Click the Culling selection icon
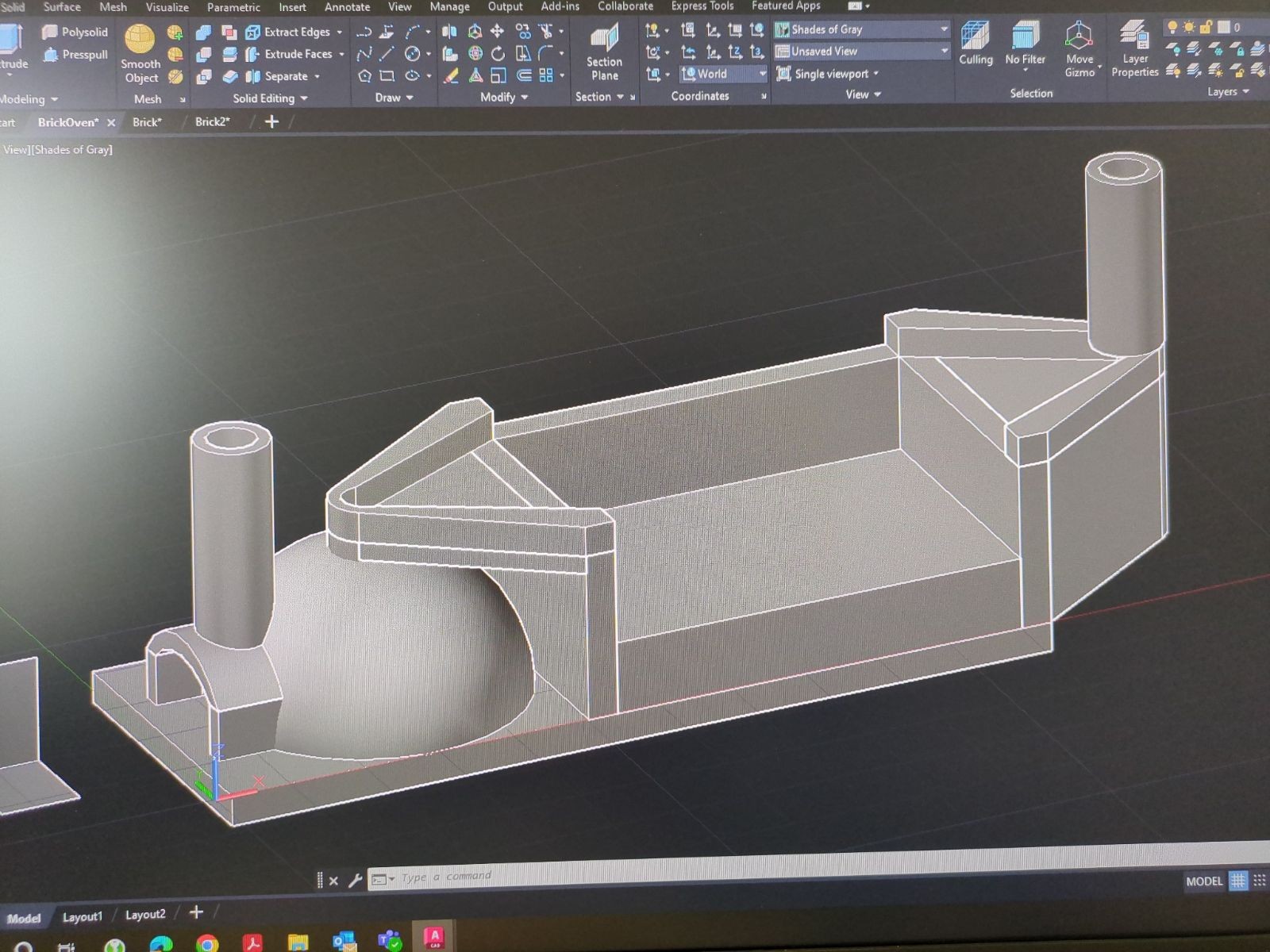This screenshot has width=1270, height=952. click(x=976, y=44)
